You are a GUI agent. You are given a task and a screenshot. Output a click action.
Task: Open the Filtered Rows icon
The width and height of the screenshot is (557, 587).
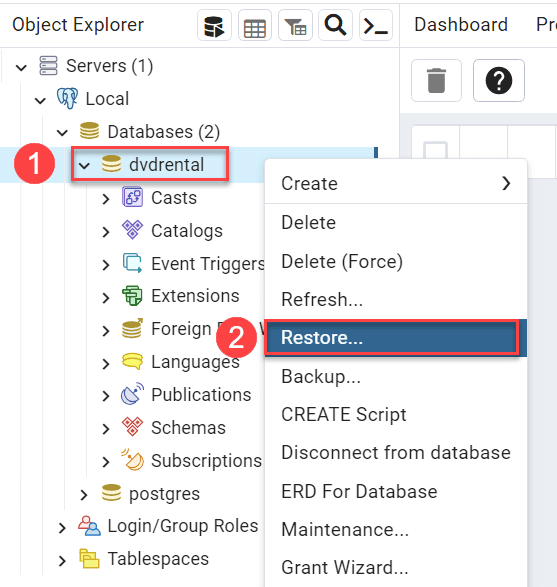click(295, 26)
